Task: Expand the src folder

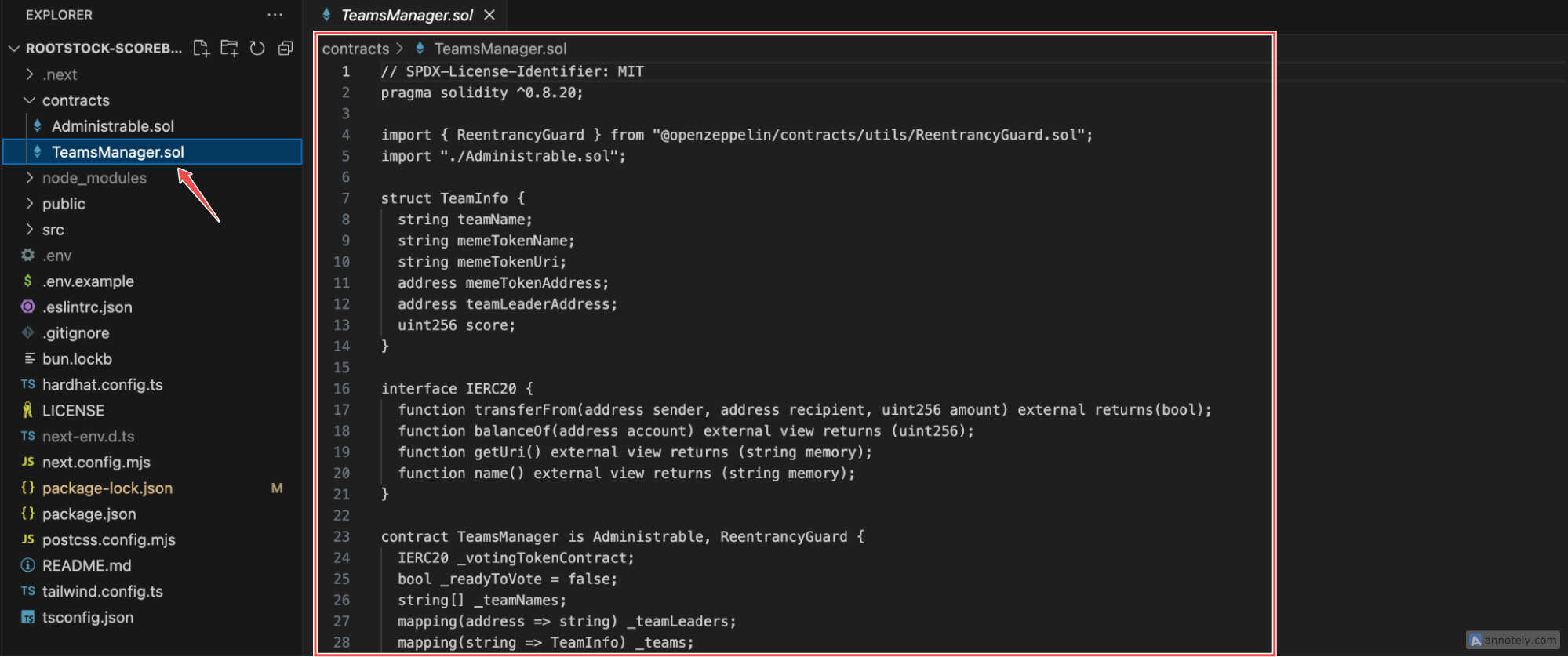Action: pyautogui.click(x=53, y=229)
